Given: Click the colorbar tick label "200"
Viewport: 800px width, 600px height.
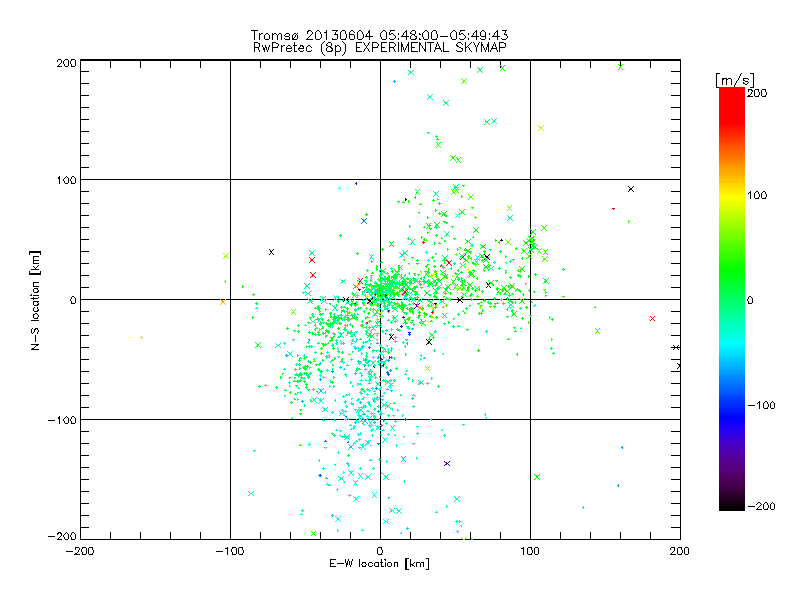Looking at the screenshot, I should (757, 93).
